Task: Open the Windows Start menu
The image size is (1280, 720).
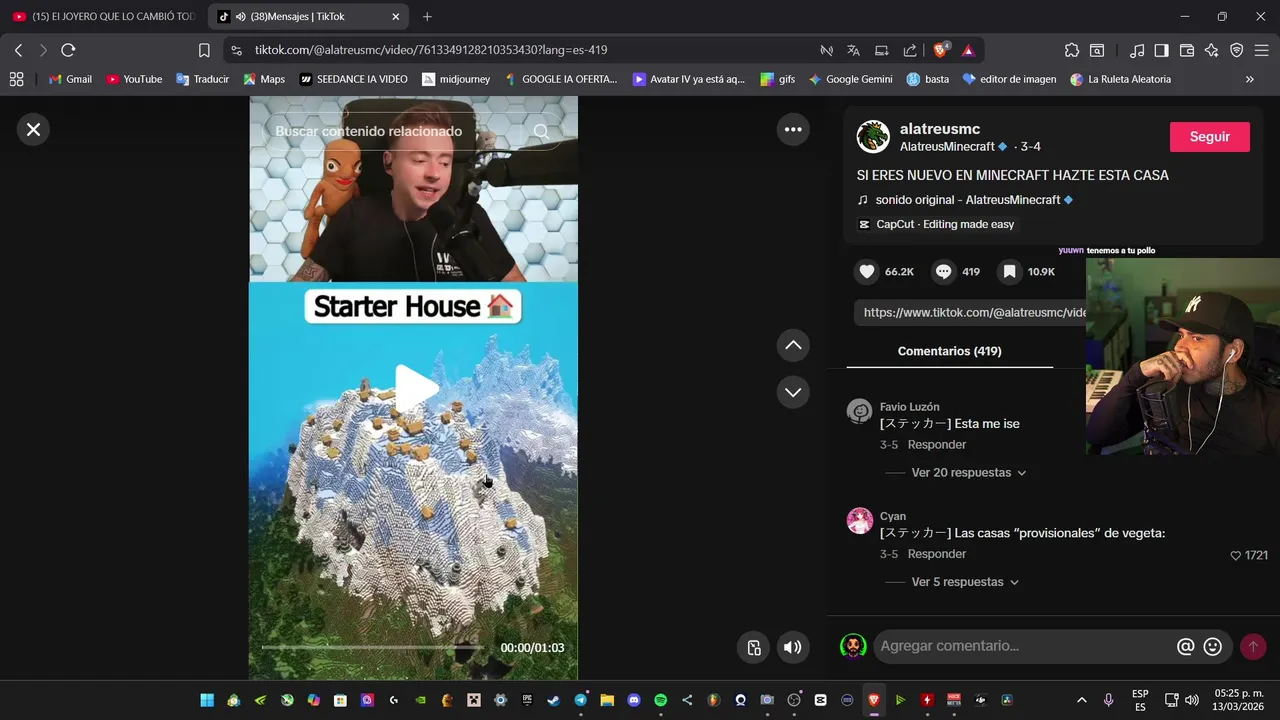Action: pyautogui.click(x=207, y=700)
